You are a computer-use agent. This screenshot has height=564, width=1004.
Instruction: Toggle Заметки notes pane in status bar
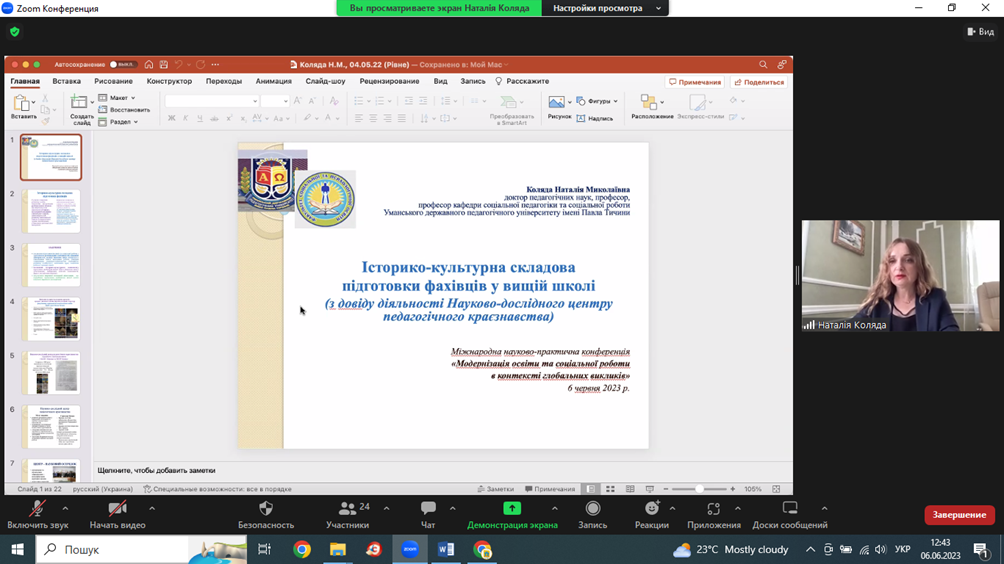point(496,489)
